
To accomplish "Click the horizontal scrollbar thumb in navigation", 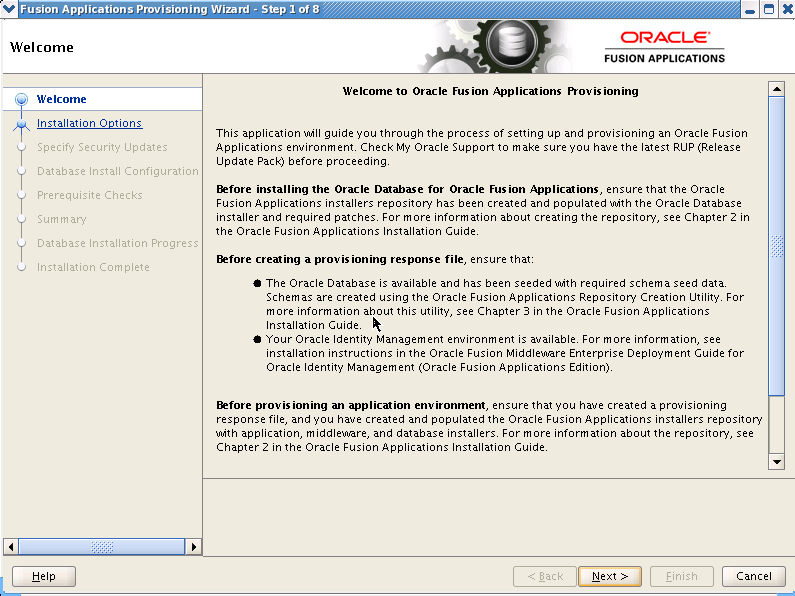I will pyautogui.click(x=102, y=547).
